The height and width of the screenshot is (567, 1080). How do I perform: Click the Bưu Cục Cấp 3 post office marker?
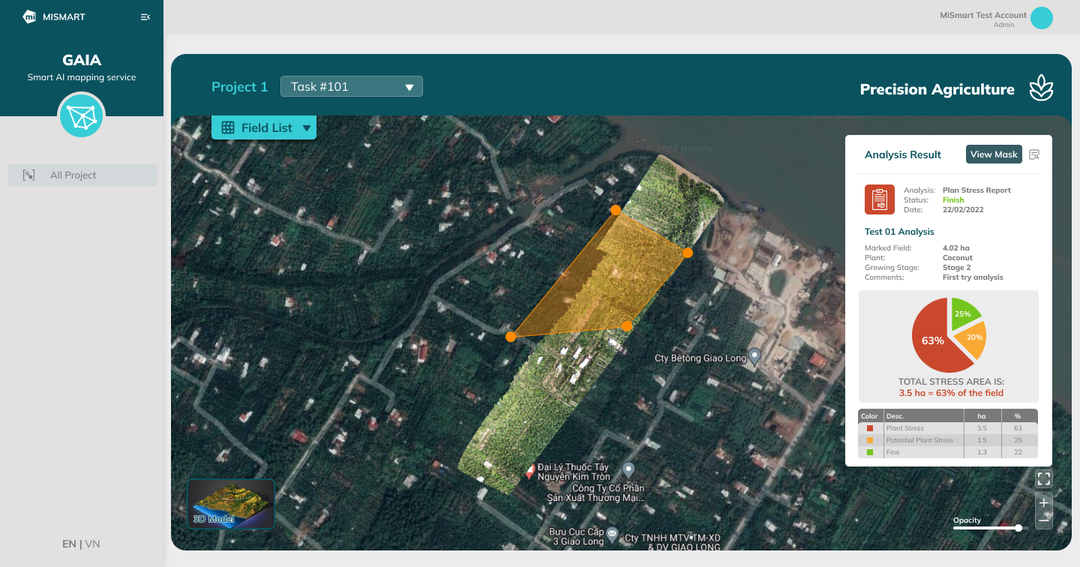[x=612, y=535]
